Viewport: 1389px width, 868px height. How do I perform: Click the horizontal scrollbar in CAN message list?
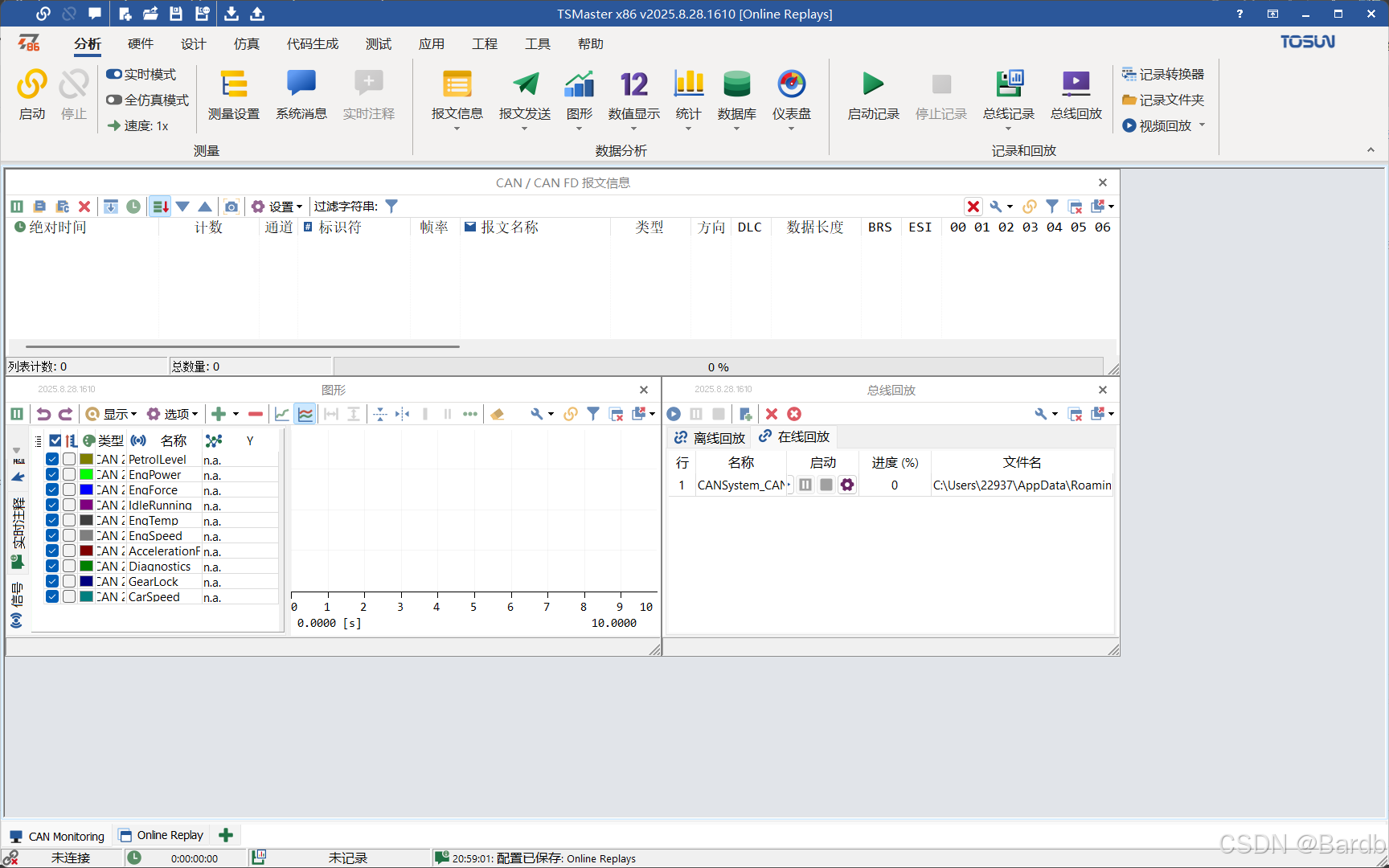243,346
